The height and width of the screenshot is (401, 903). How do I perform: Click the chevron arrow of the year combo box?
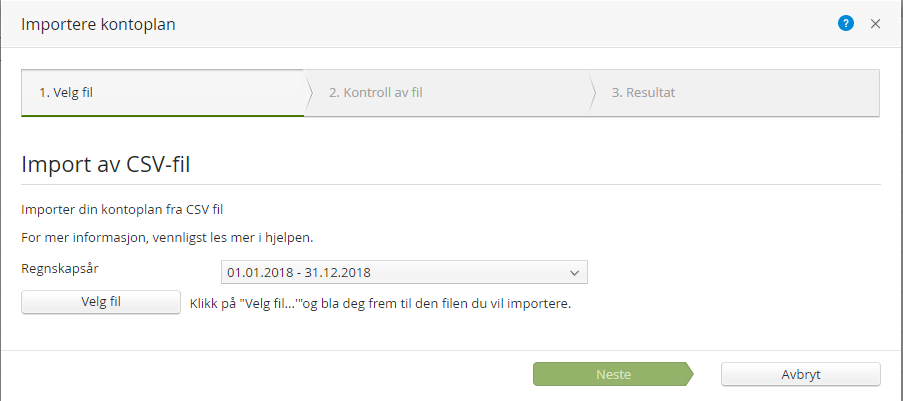[575, 272]
